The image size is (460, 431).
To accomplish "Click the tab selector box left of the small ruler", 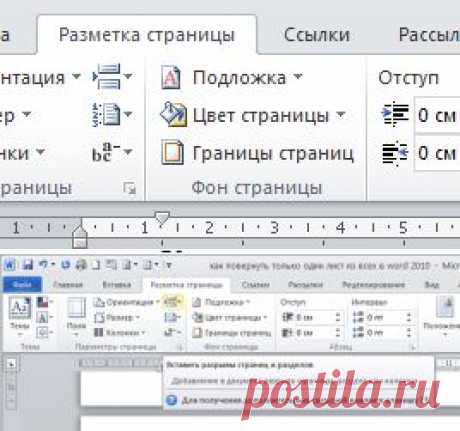I will (11, 364).
